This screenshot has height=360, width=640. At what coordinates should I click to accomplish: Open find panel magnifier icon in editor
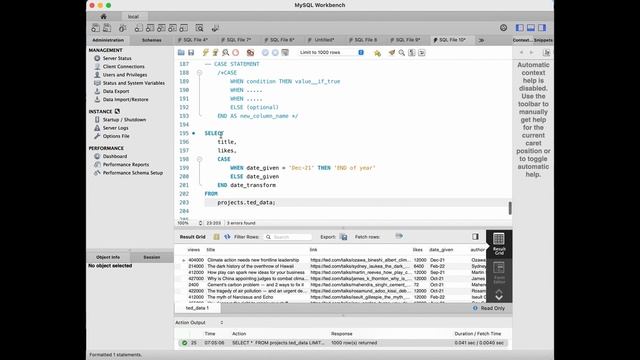click(x=402, y=53)
